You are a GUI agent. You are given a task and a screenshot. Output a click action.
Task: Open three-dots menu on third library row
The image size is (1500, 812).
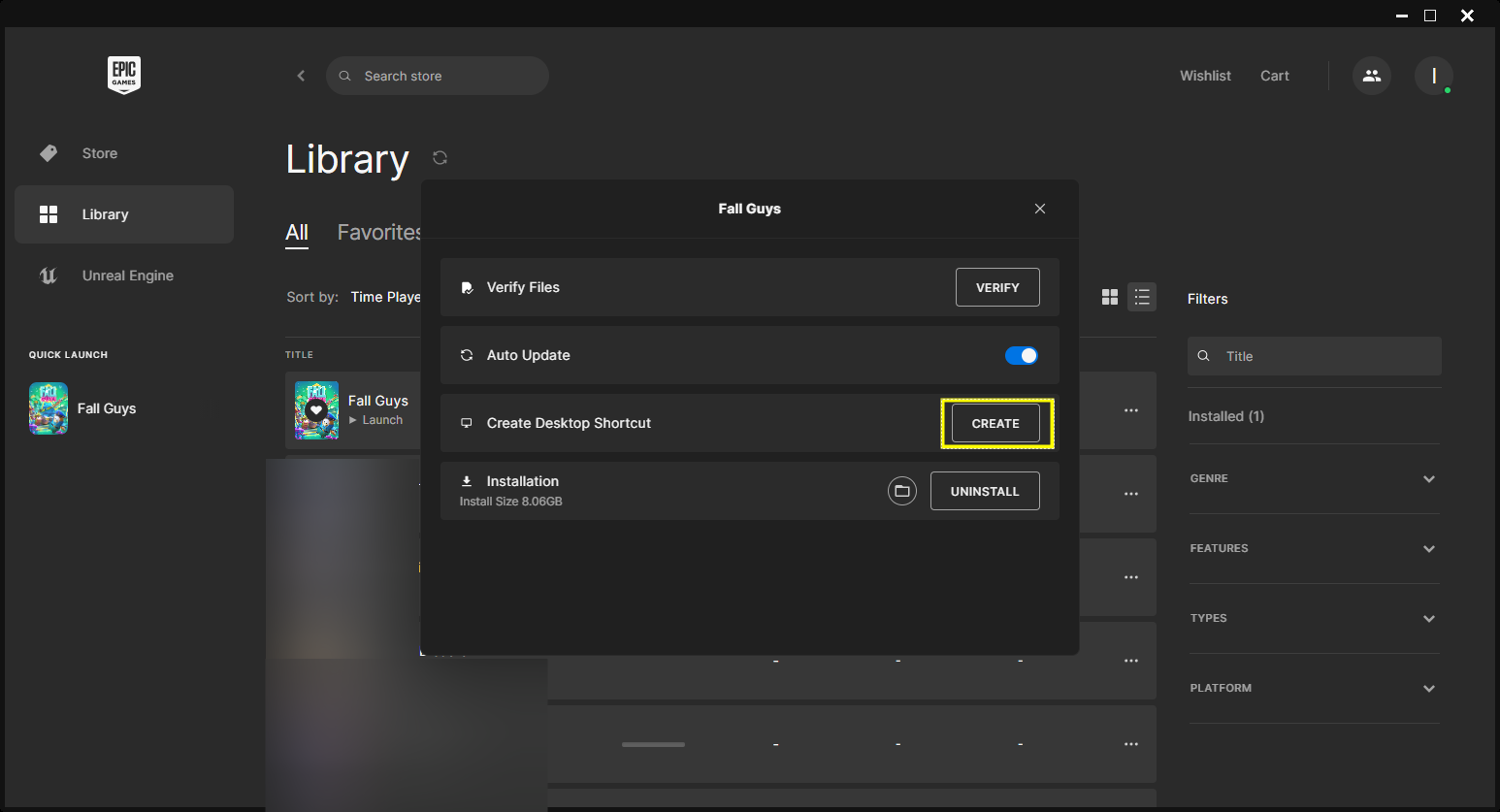click(x=1131, y=577)
